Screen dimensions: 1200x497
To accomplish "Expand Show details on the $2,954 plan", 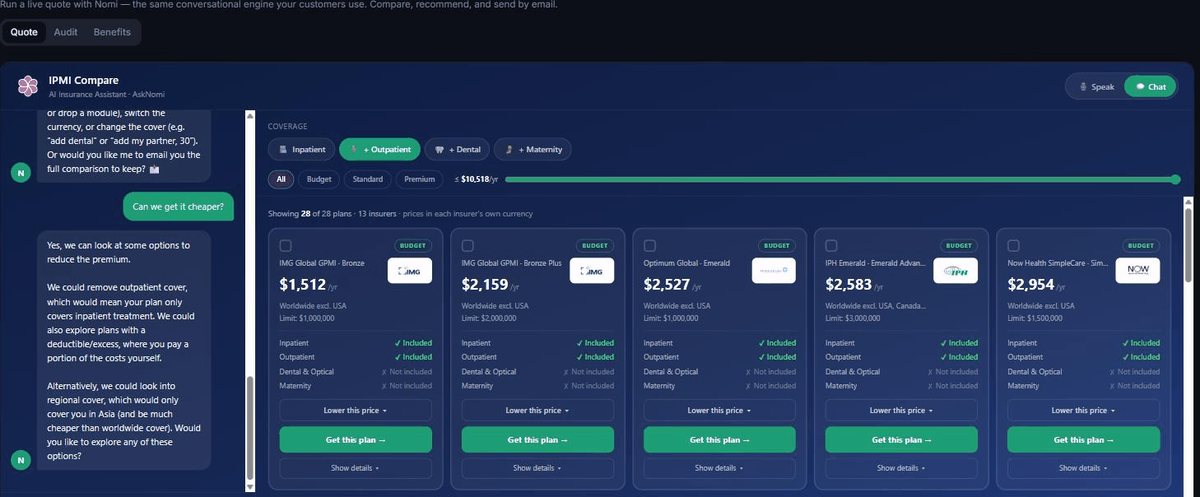I will pos(1084,468).
